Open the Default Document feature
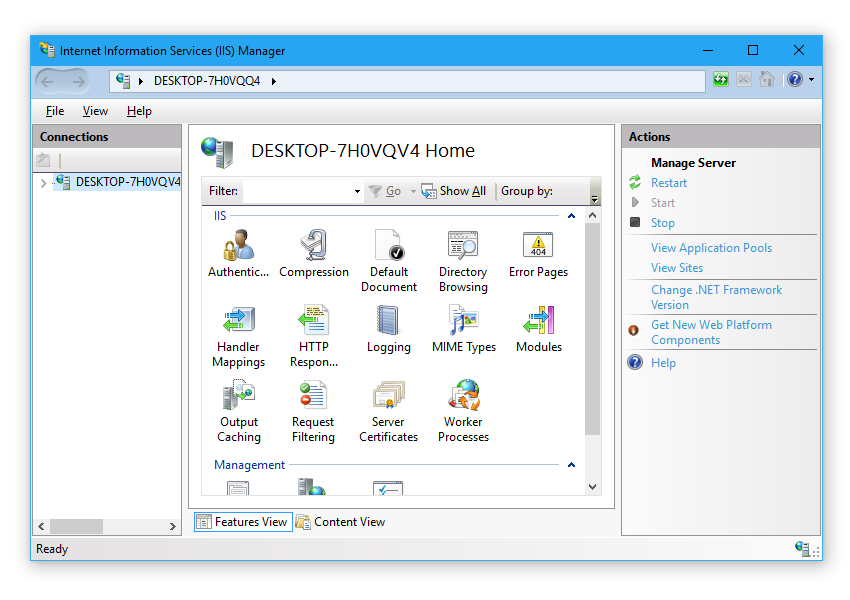 click(x=389, y=261)
